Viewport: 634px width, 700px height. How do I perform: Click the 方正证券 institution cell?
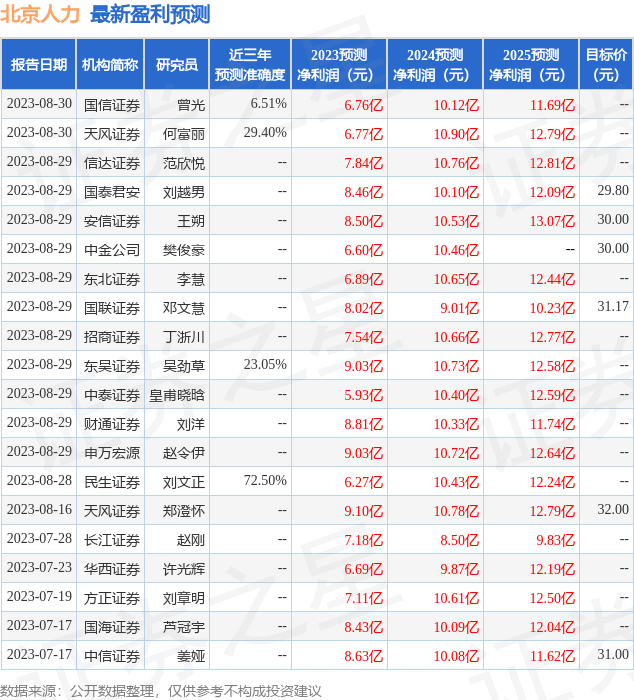pos(112,599)
